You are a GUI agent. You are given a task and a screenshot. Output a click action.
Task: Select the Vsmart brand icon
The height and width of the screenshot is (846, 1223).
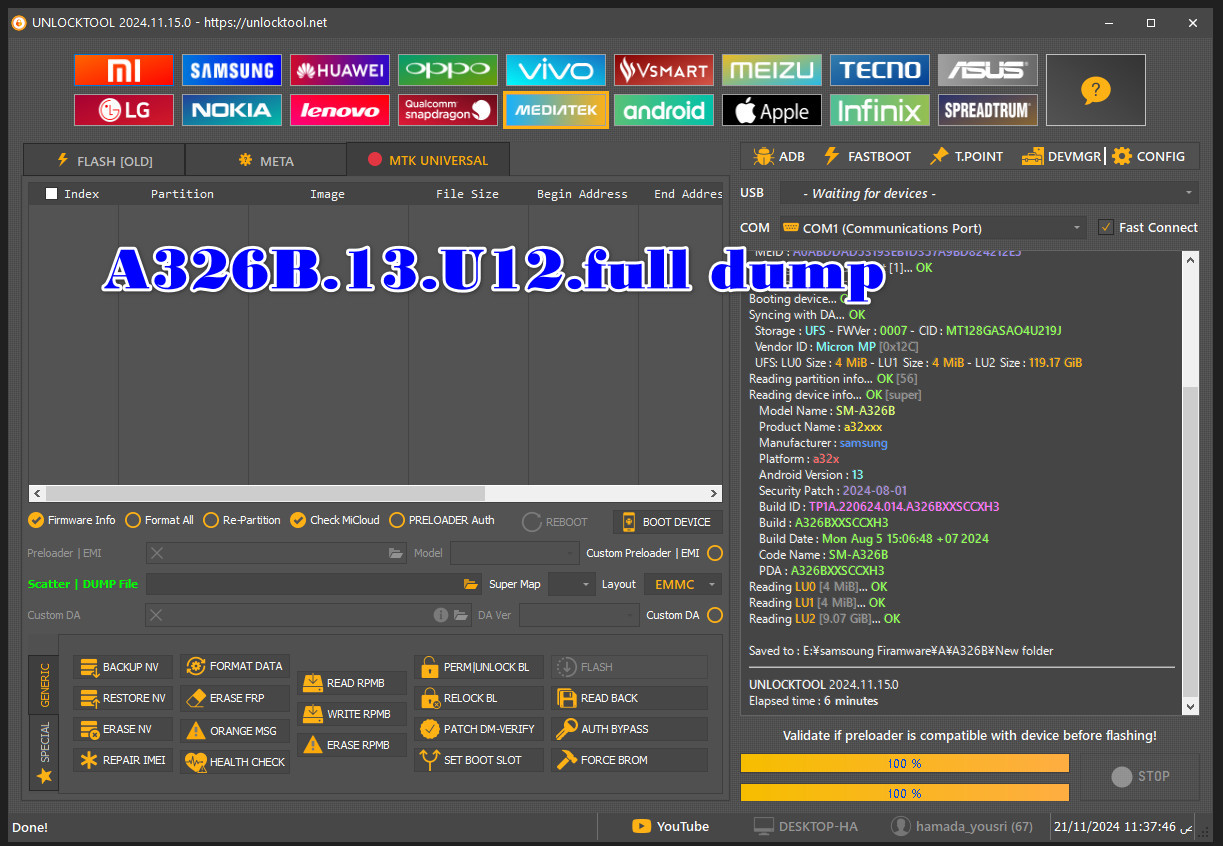(x=664, y=70)
